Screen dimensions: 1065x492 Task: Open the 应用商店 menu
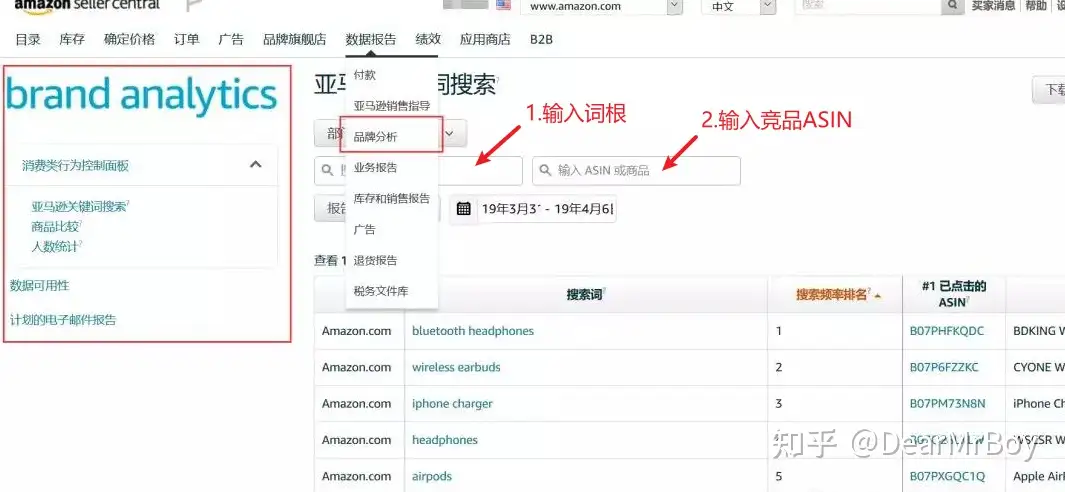pos(485,39)
